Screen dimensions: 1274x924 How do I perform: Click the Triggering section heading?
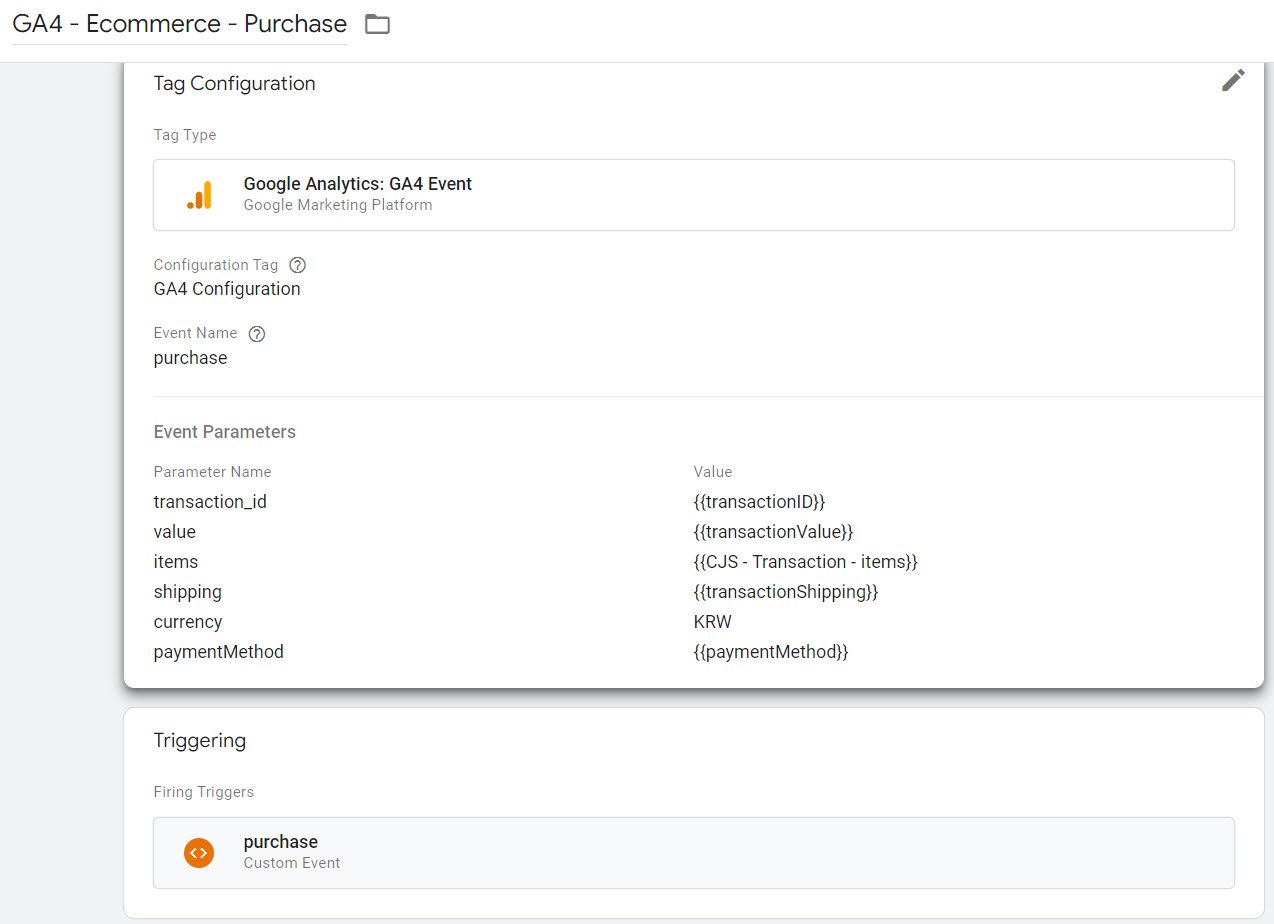click(199, 741)
